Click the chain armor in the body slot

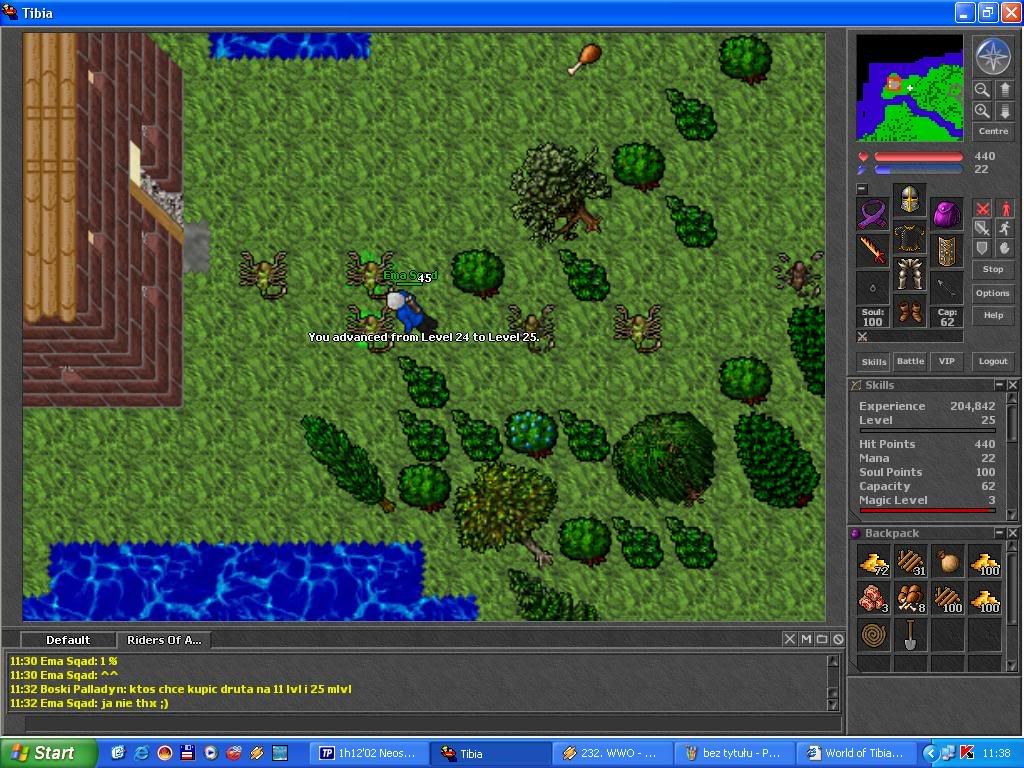tap(910, 237)
